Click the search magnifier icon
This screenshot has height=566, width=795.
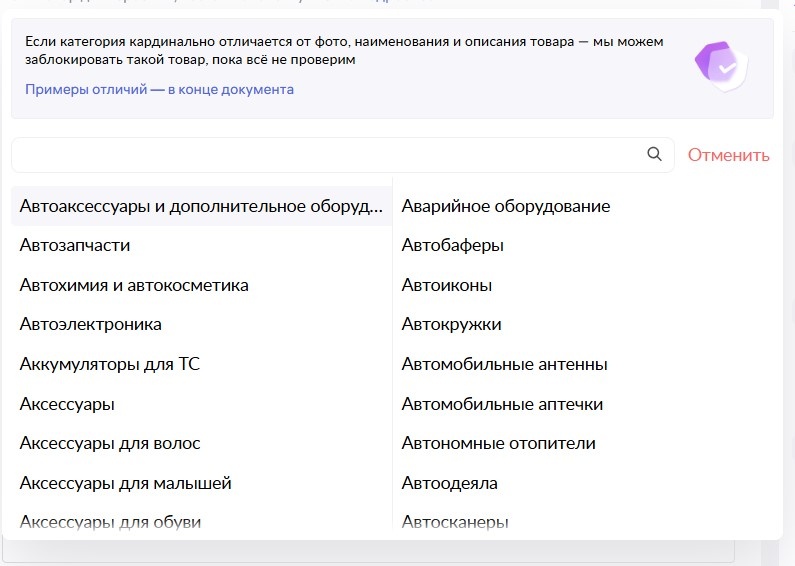(655, 154)
